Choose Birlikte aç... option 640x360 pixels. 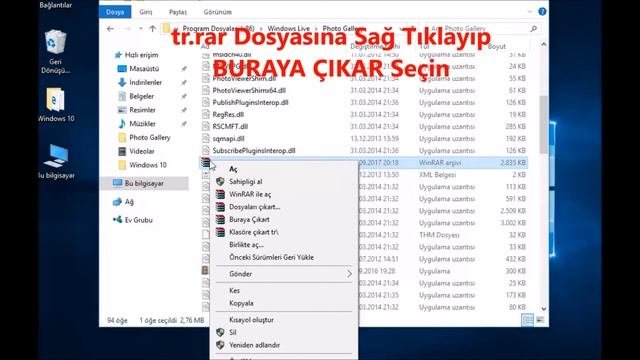pos(246,245)
